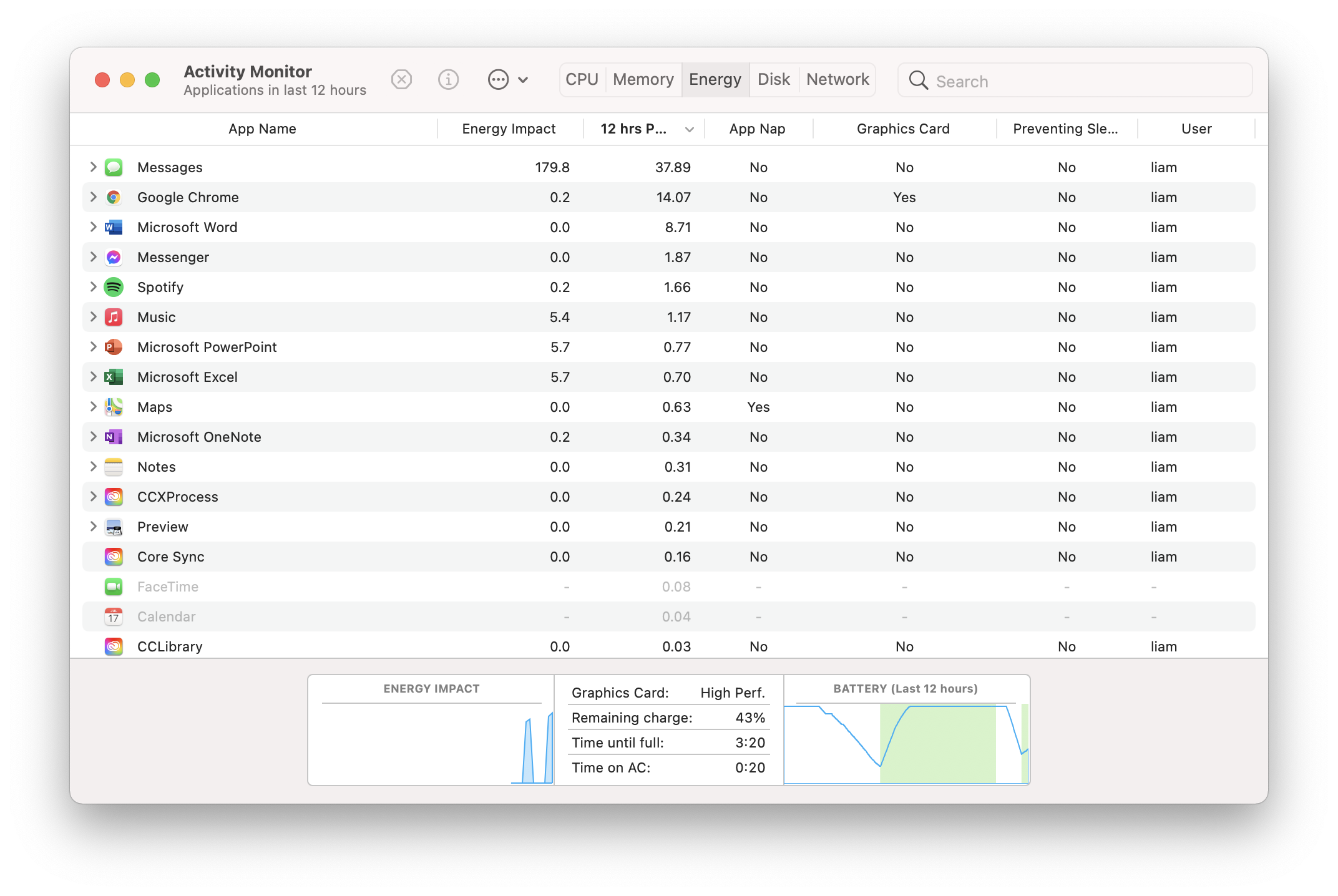Sort by App Nap column header
This screenshot has width=1338, height=896.
point(757,129)
